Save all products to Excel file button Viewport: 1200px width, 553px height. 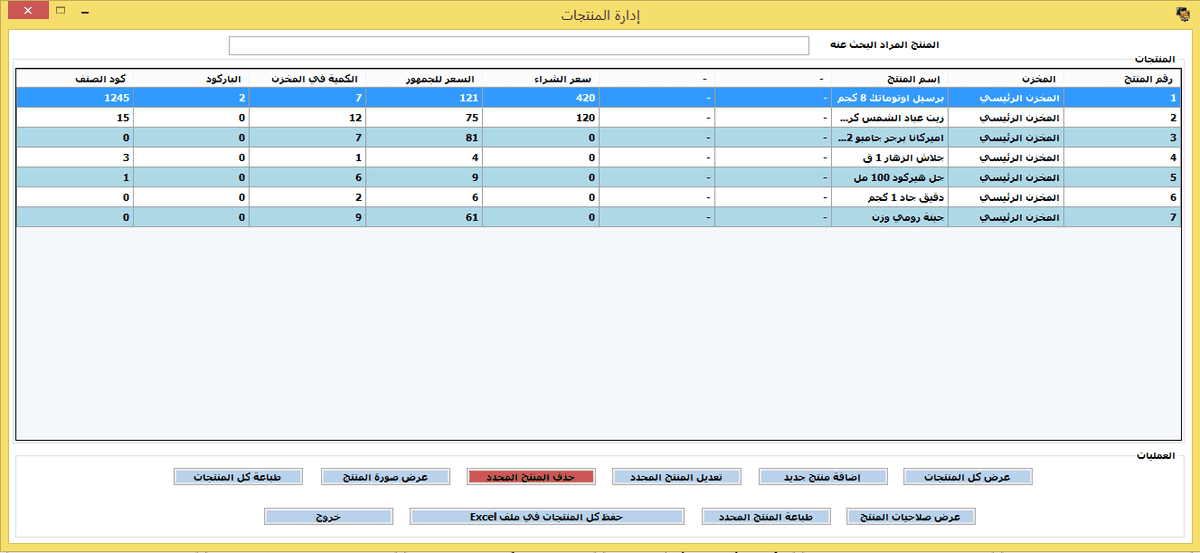tap(547, 517)
